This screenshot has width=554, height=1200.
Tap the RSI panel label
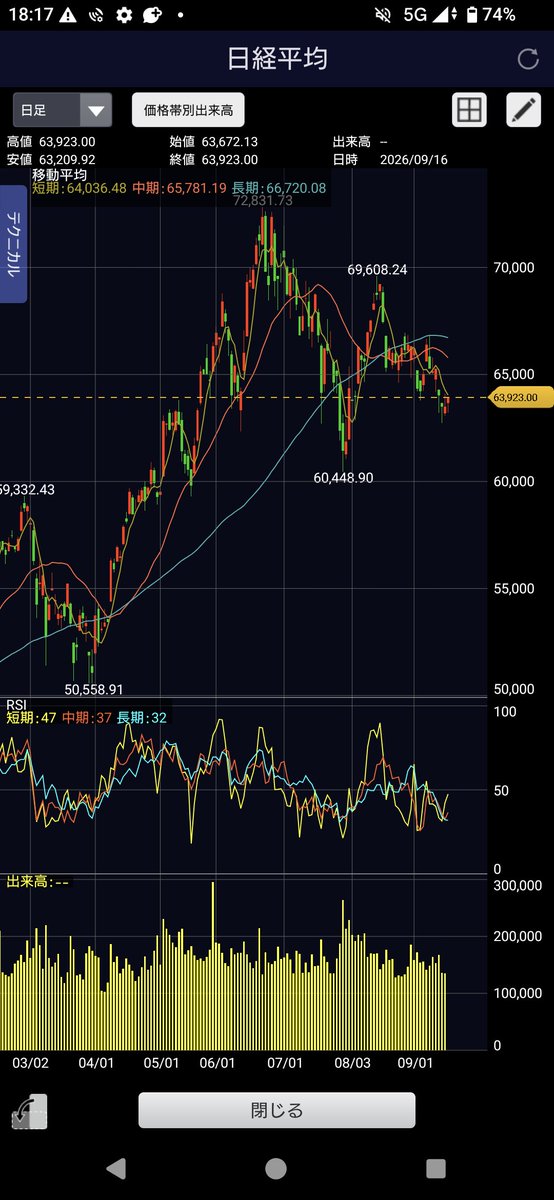[16, 704]
